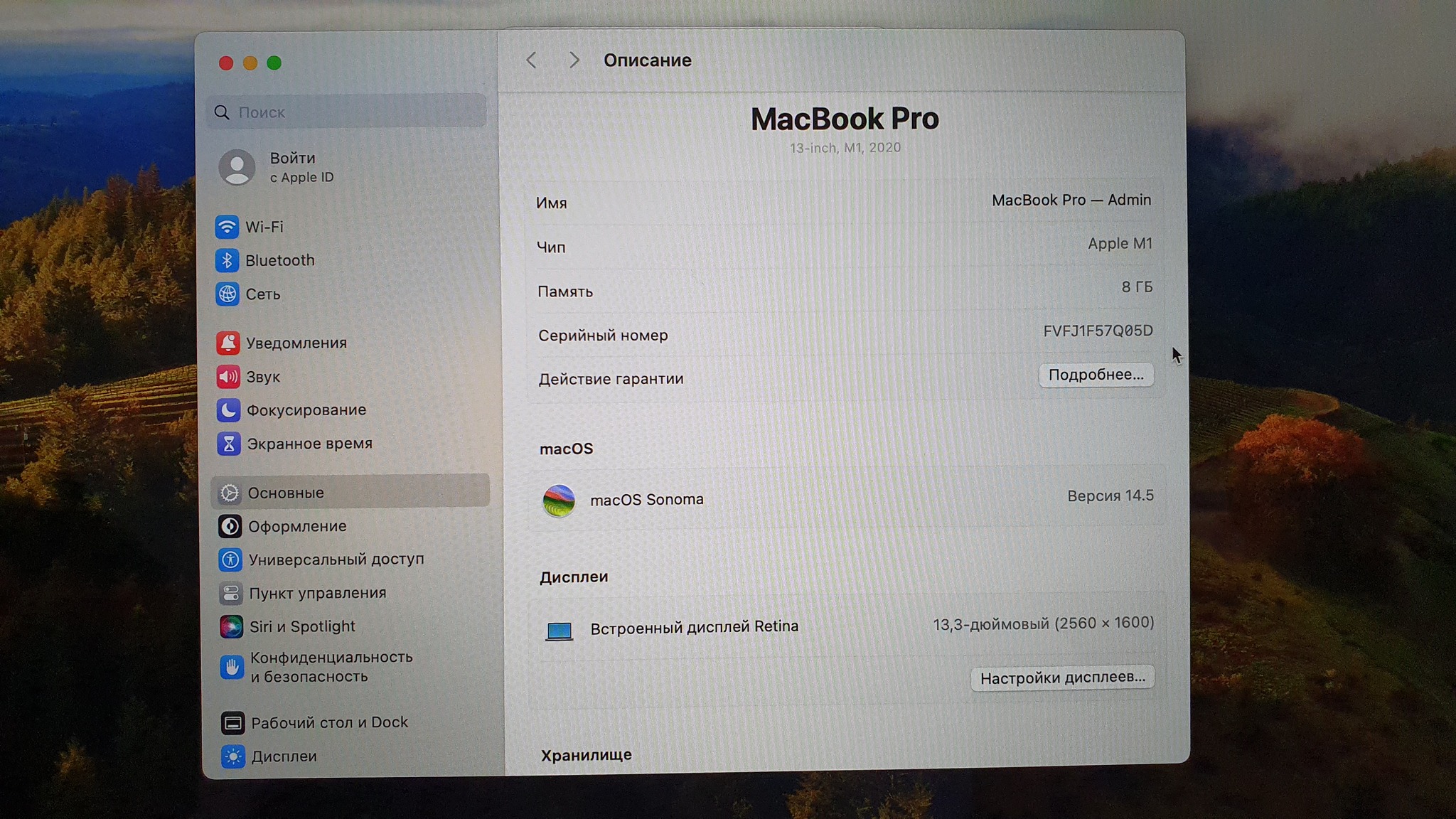Go back with the left chevron
The height and width of the screenshot is (819, 1456).
pos(531,60)
